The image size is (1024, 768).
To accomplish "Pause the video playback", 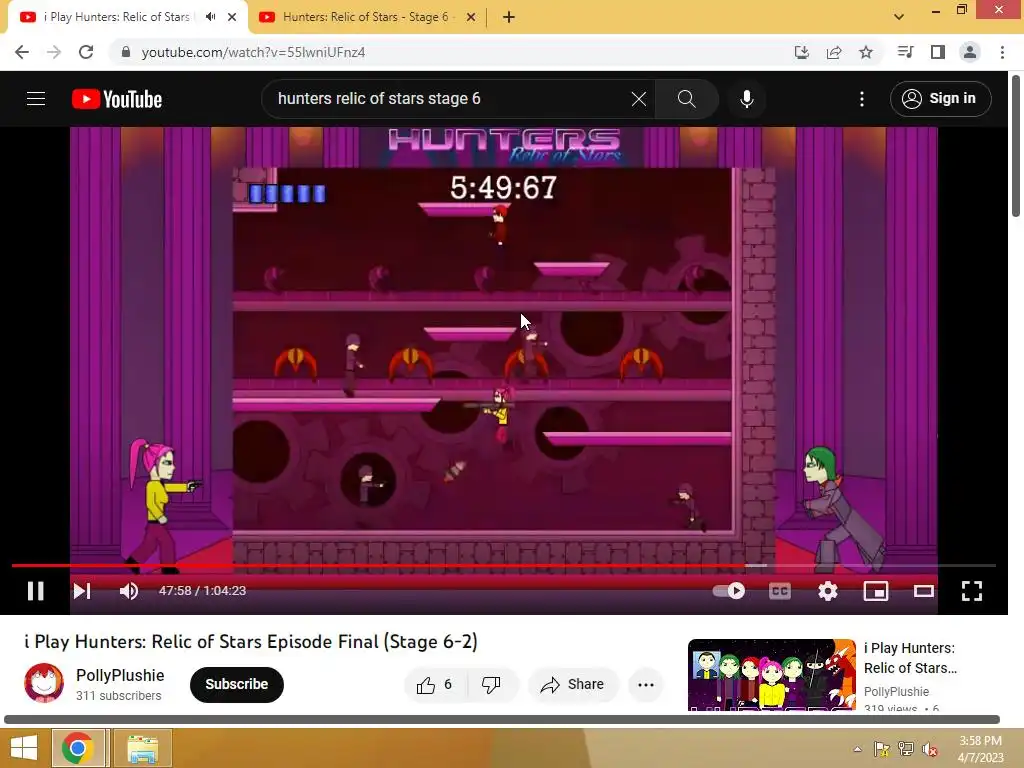I will coord(35,591).
